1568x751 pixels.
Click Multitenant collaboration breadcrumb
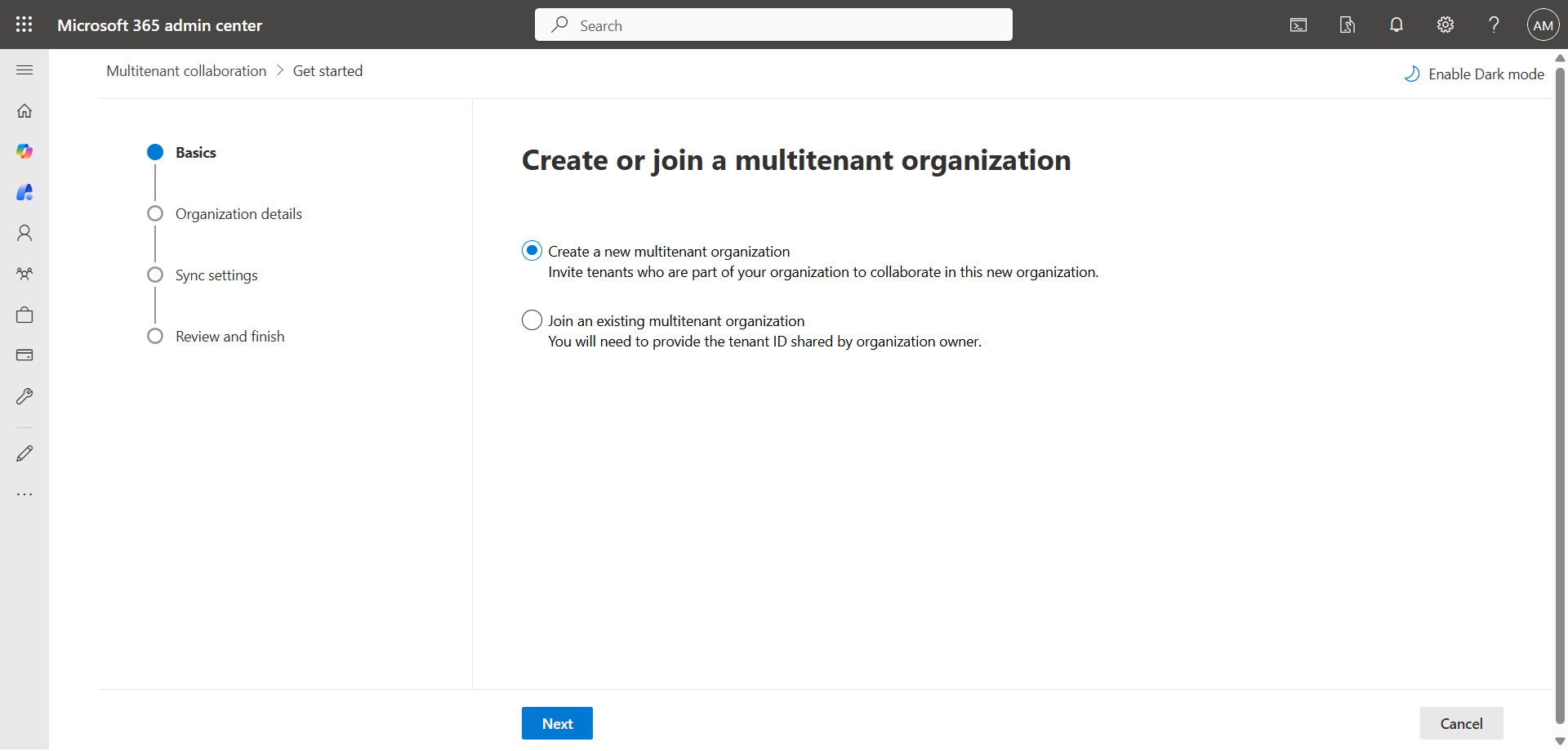pyautogui.click(x=186, y=71)
